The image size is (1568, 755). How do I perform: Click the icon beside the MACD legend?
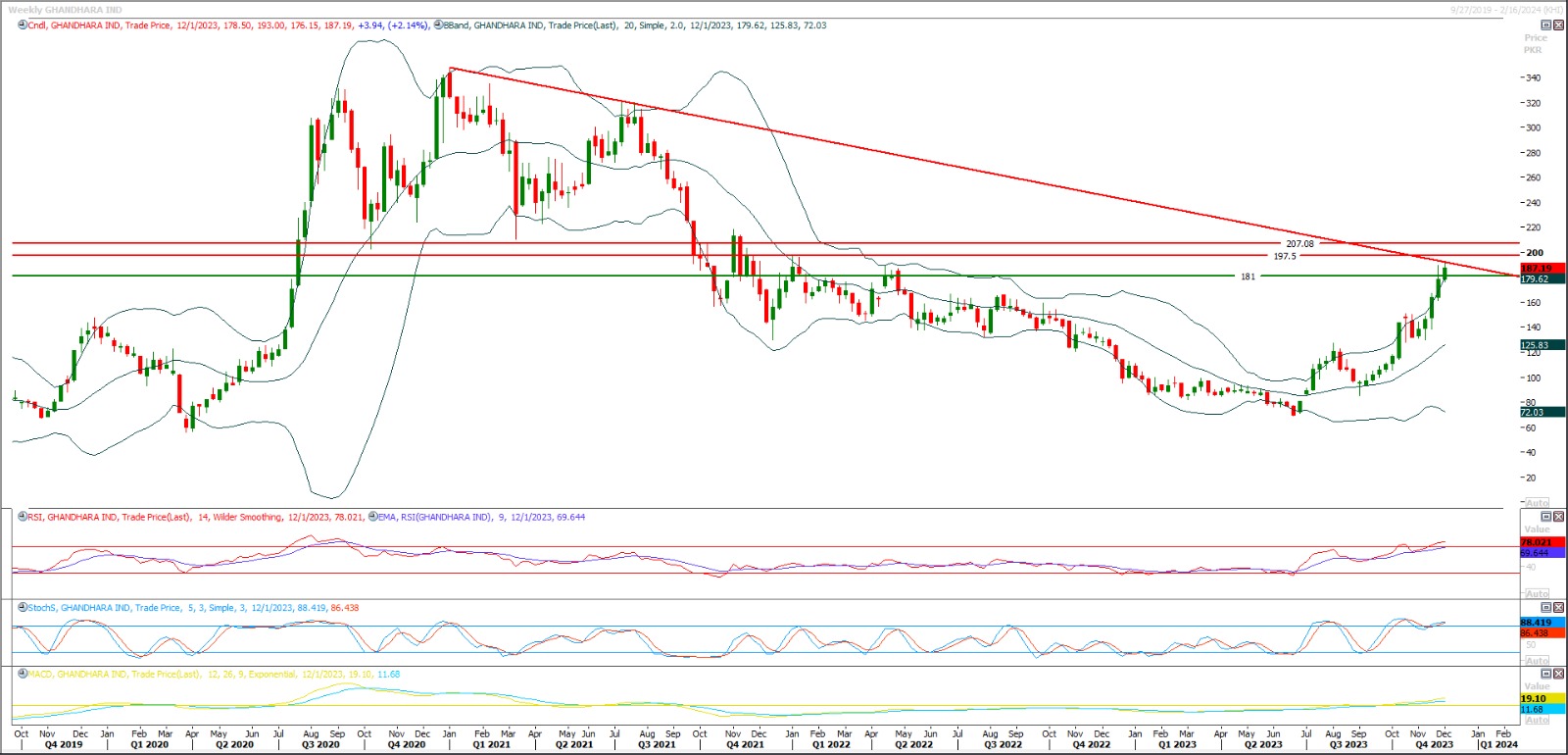[23, 675]
